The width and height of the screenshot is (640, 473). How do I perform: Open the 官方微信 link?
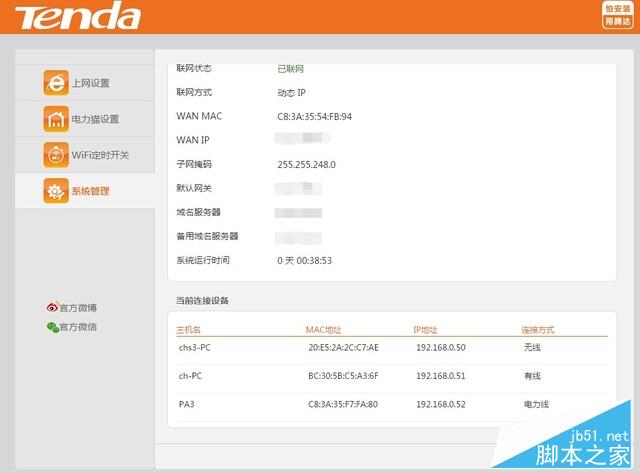point(78,327)
